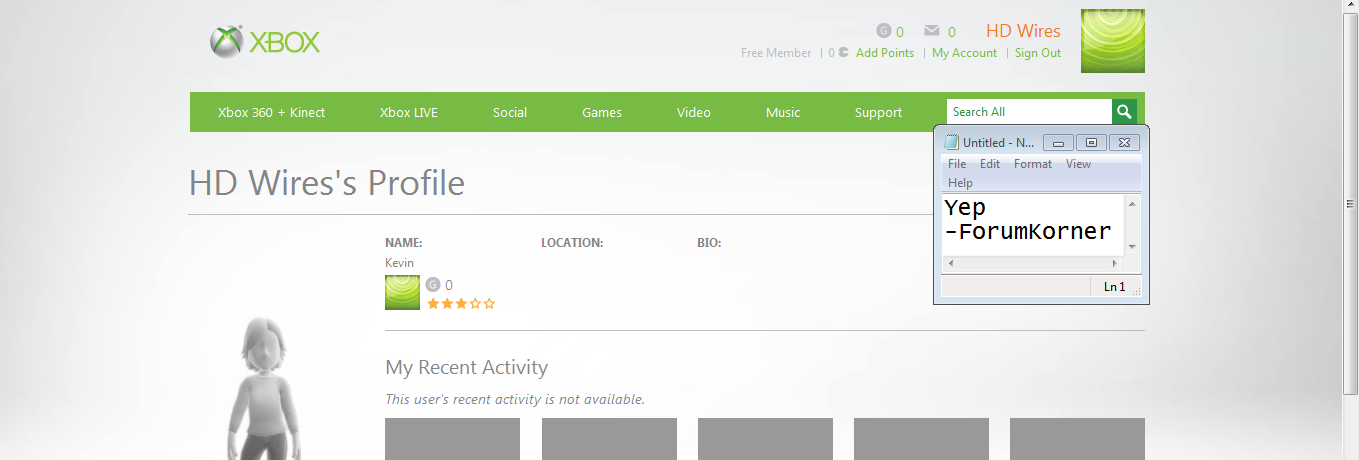The width and height of the screenshot is (1359, 460).
Task: Open the Xbox LIVE nav item
Action: tap(409, 112)
